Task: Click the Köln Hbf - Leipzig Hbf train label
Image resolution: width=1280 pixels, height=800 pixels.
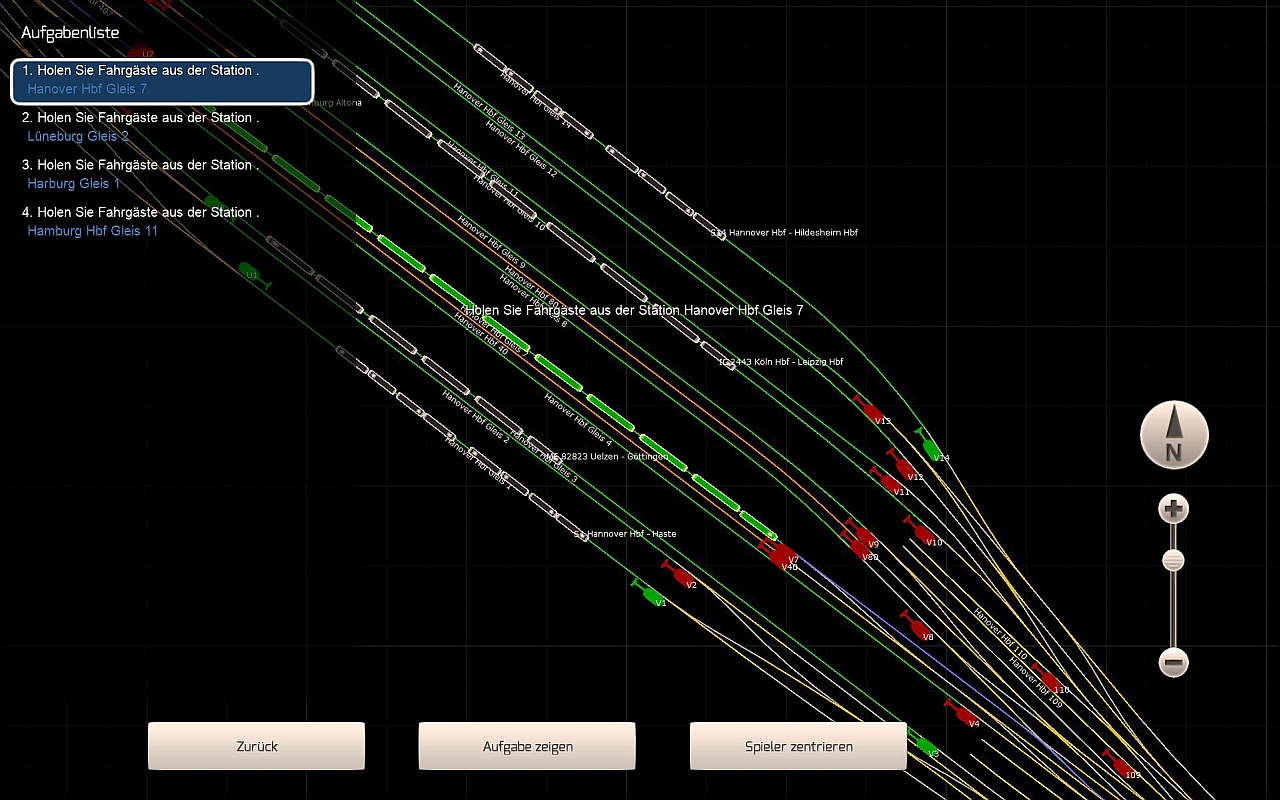Action: click(x=781, y=362)
